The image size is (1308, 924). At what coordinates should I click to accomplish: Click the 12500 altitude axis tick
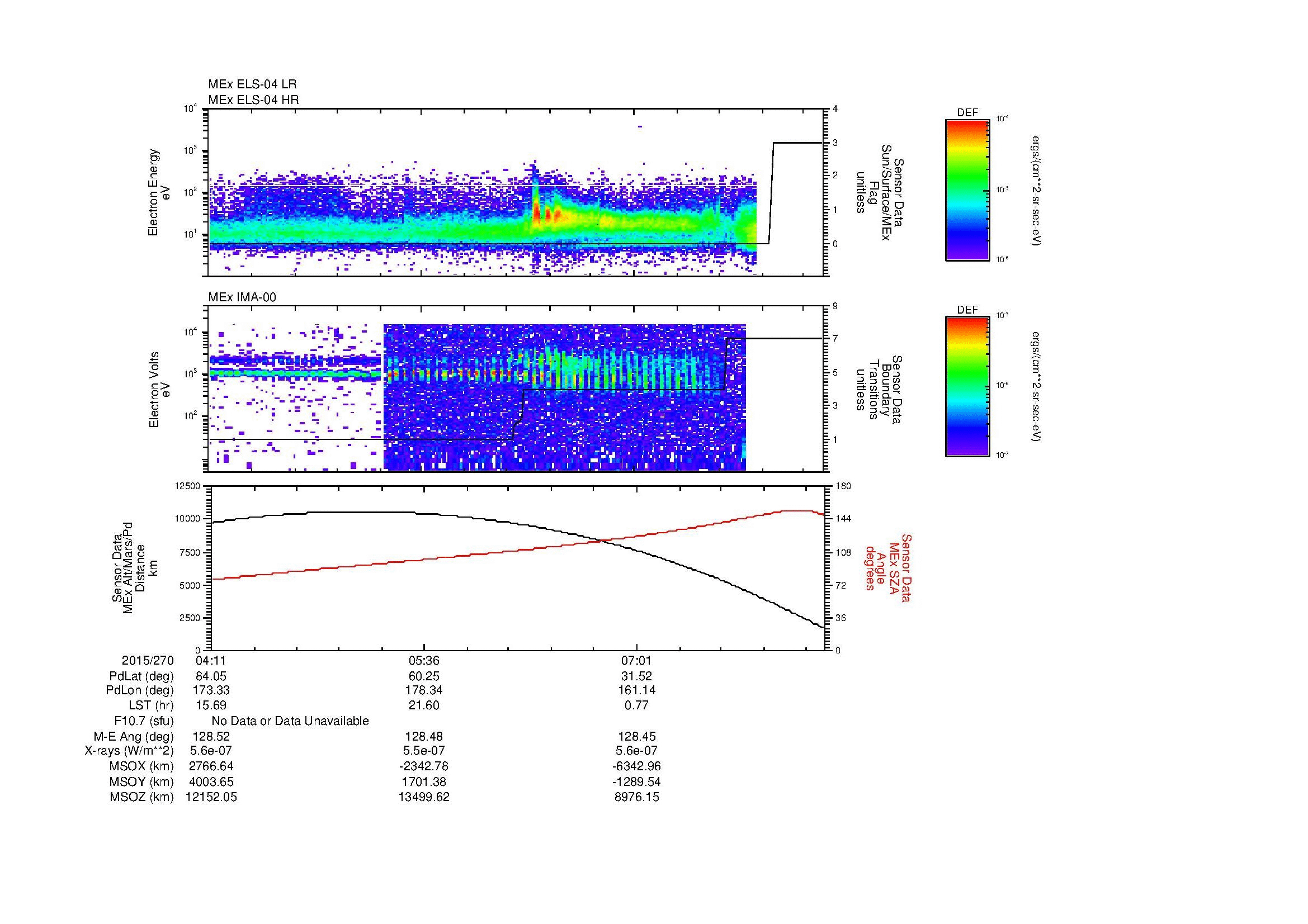188,486
